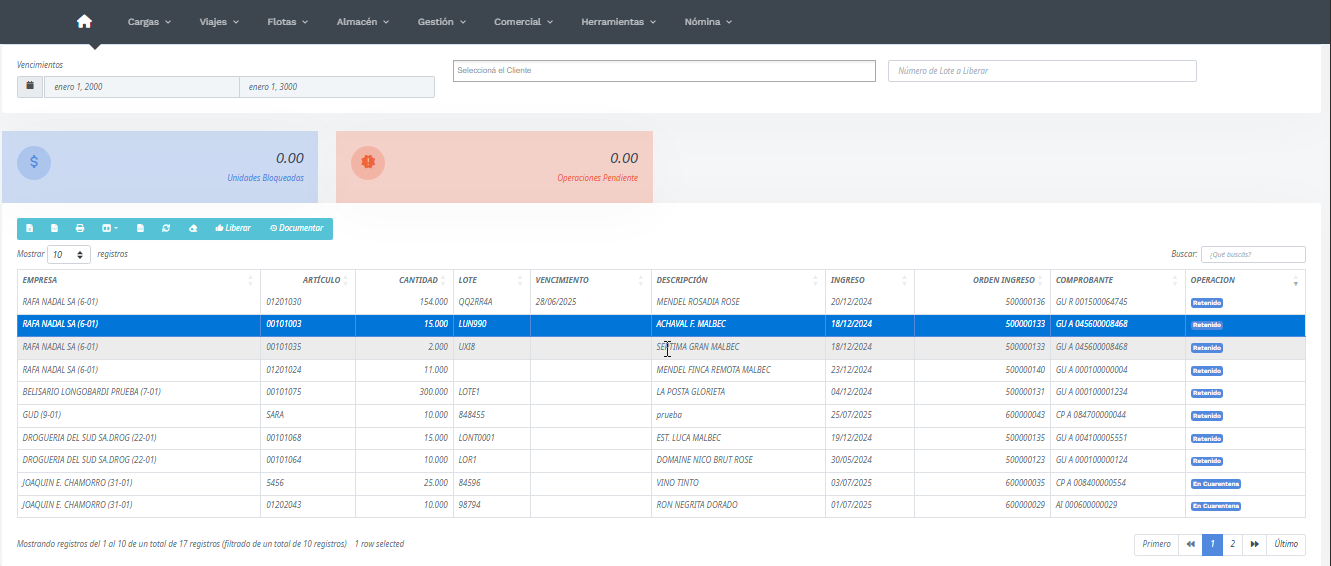
Task: Select the VINO TINTO row
Action: pyautogui.click(x=661, y=483)
